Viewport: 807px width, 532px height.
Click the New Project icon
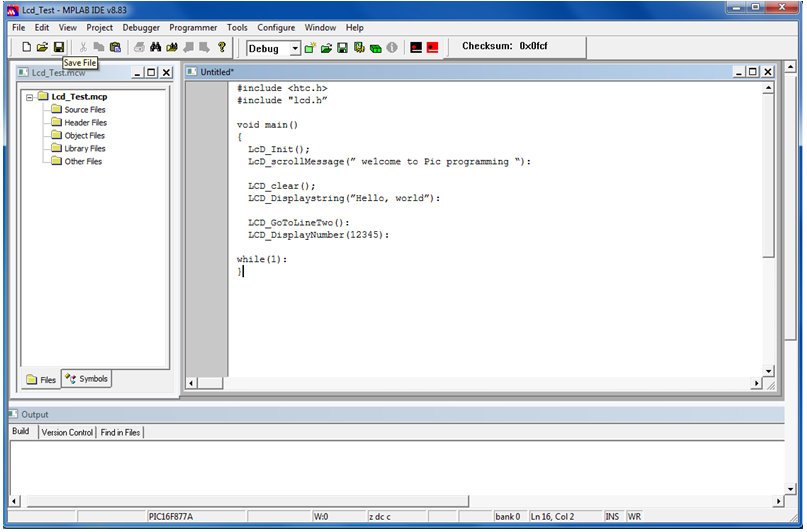pos(310,48)
